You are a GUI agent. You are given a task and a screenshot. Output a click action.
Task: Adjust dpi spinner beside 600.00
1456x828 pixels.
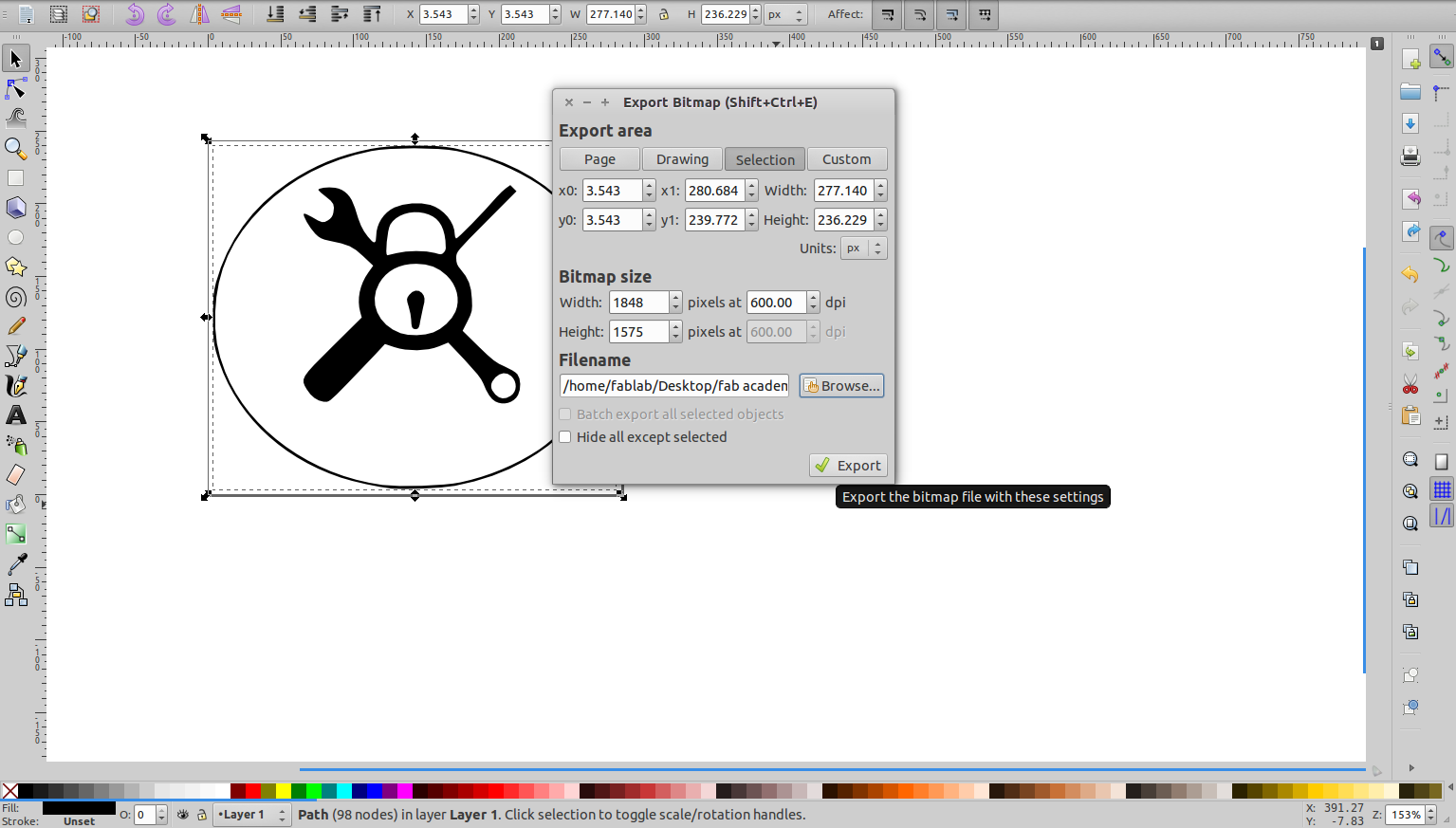click(x=813, y=303)
